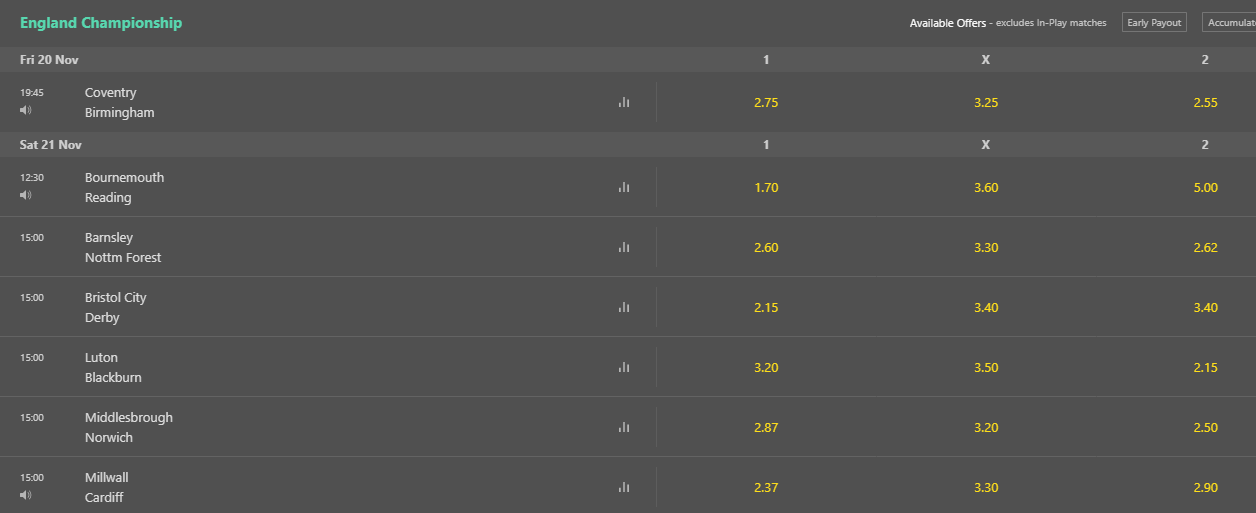Open stats icon for Coventry v Birmingham
Viewport: 1256px width, 513px height.
tap(624, 102)
